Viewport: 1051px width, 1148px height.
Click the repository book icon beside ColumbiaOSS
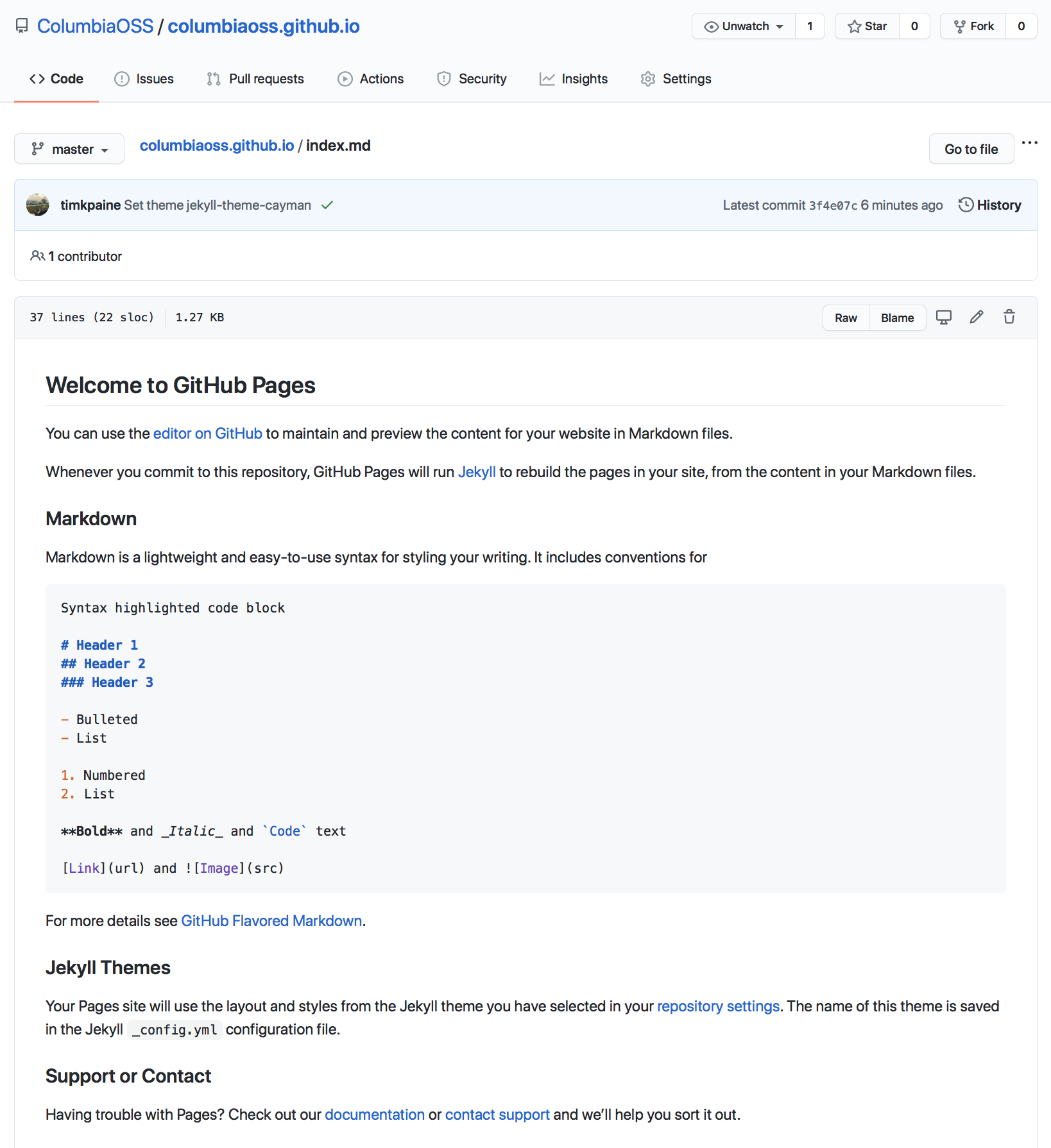(22, 26)
